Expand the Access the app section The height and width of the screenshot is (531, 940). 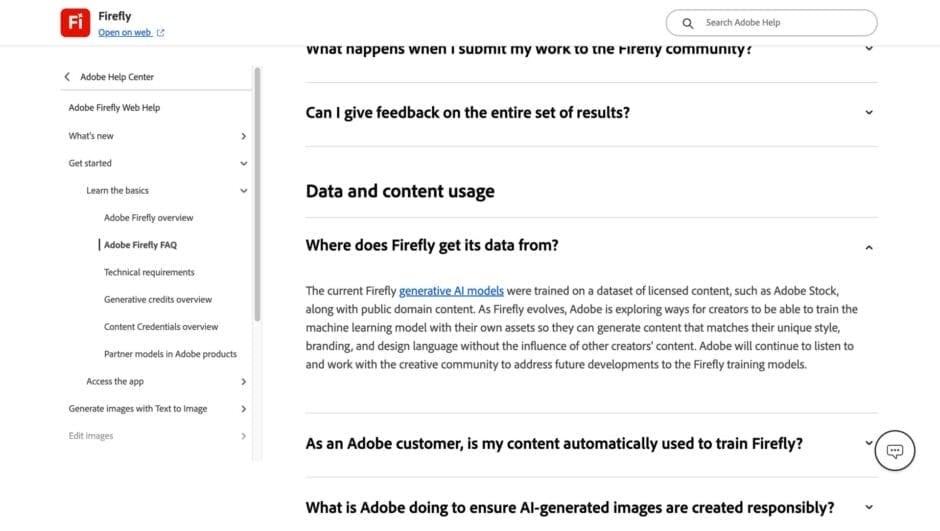tap(243, 381)
